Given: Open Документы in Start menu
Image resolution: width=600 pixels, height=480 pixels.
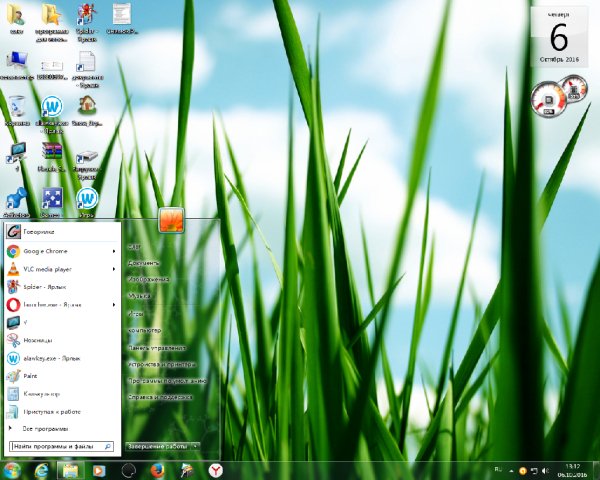Looking at the screenshot, I should (x=143, y=263).
